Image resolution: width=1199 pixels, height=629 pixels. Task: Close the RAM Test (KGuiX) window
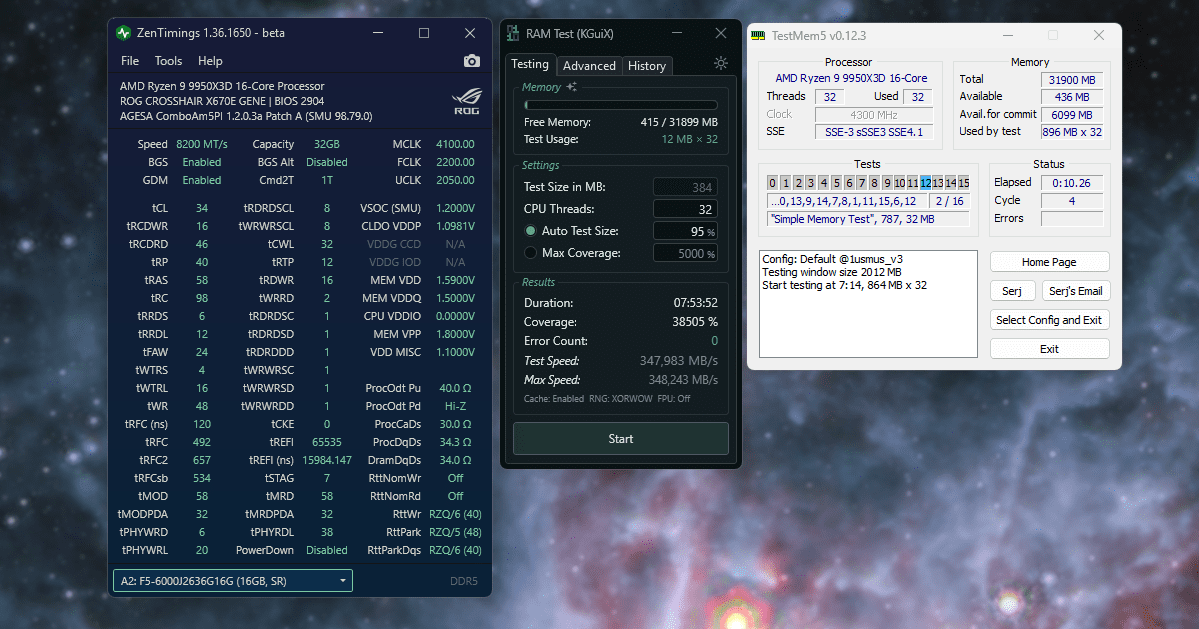(720, 34)
